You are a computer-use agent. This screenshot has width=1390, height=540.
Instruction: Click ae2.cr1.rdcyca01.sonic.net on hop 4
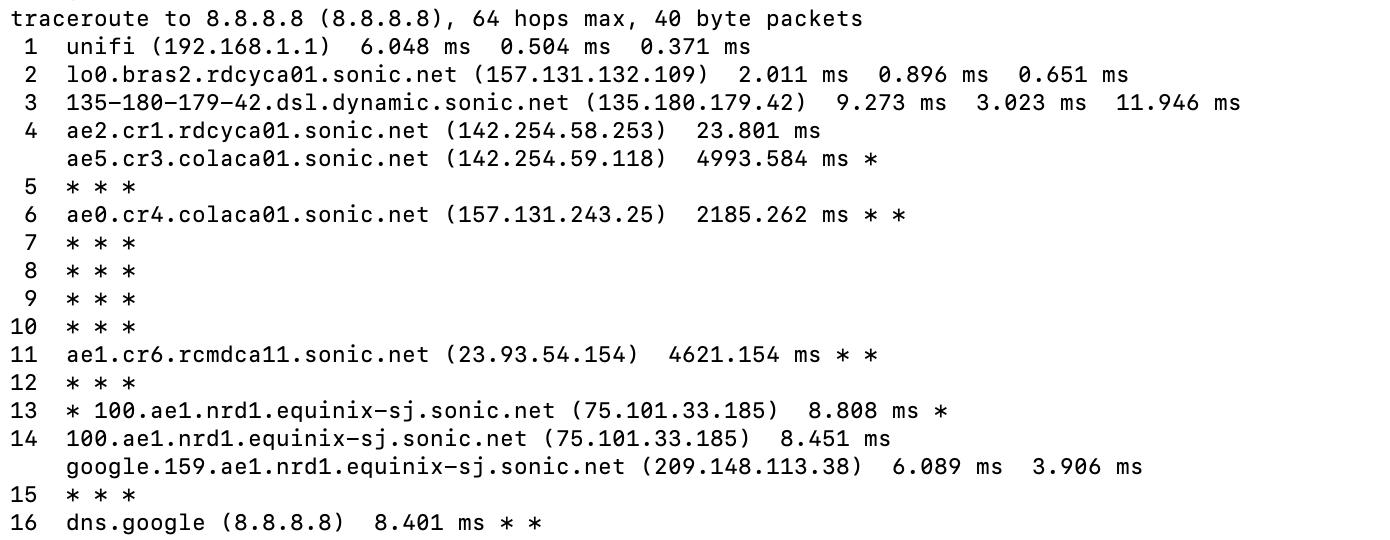[248, 131]
